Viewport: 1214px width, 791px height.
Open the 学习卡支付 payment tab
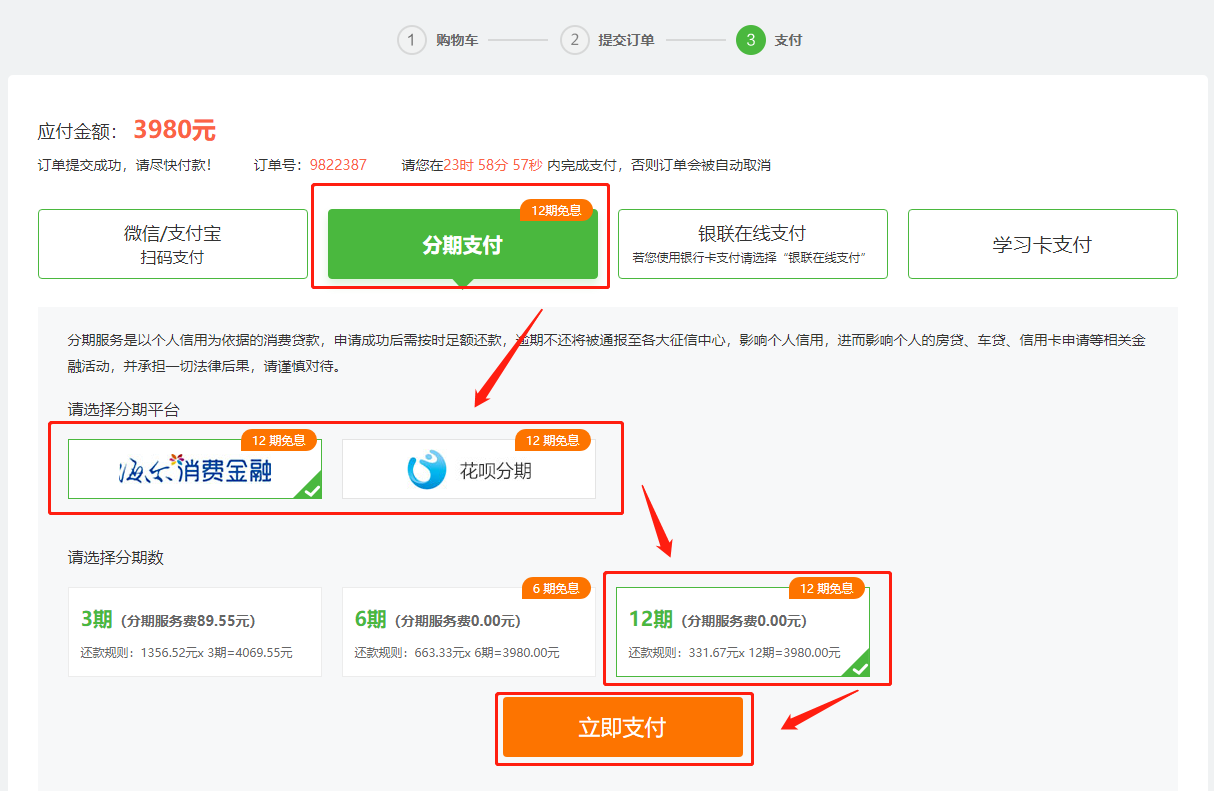point(1042,244)
